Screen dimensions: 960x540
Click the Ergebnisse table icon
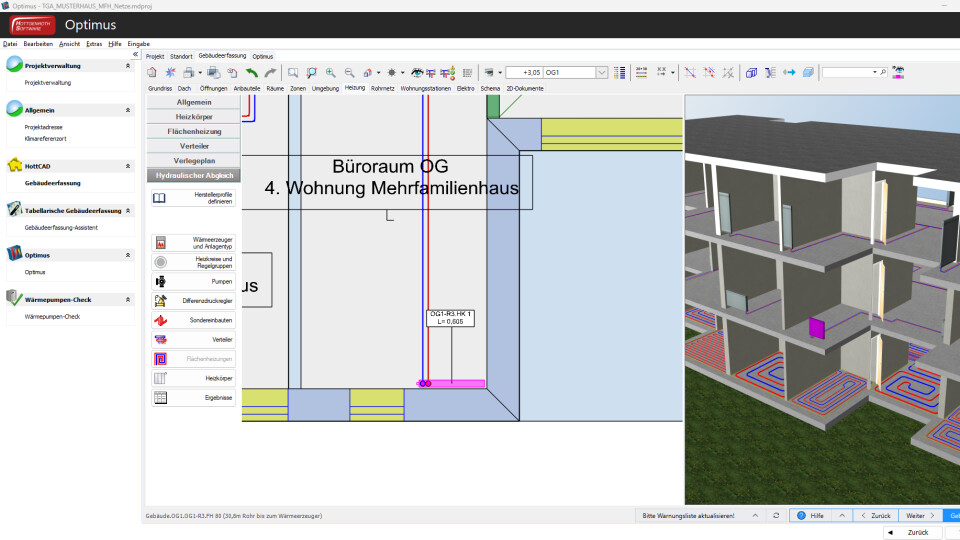[160, 398]
